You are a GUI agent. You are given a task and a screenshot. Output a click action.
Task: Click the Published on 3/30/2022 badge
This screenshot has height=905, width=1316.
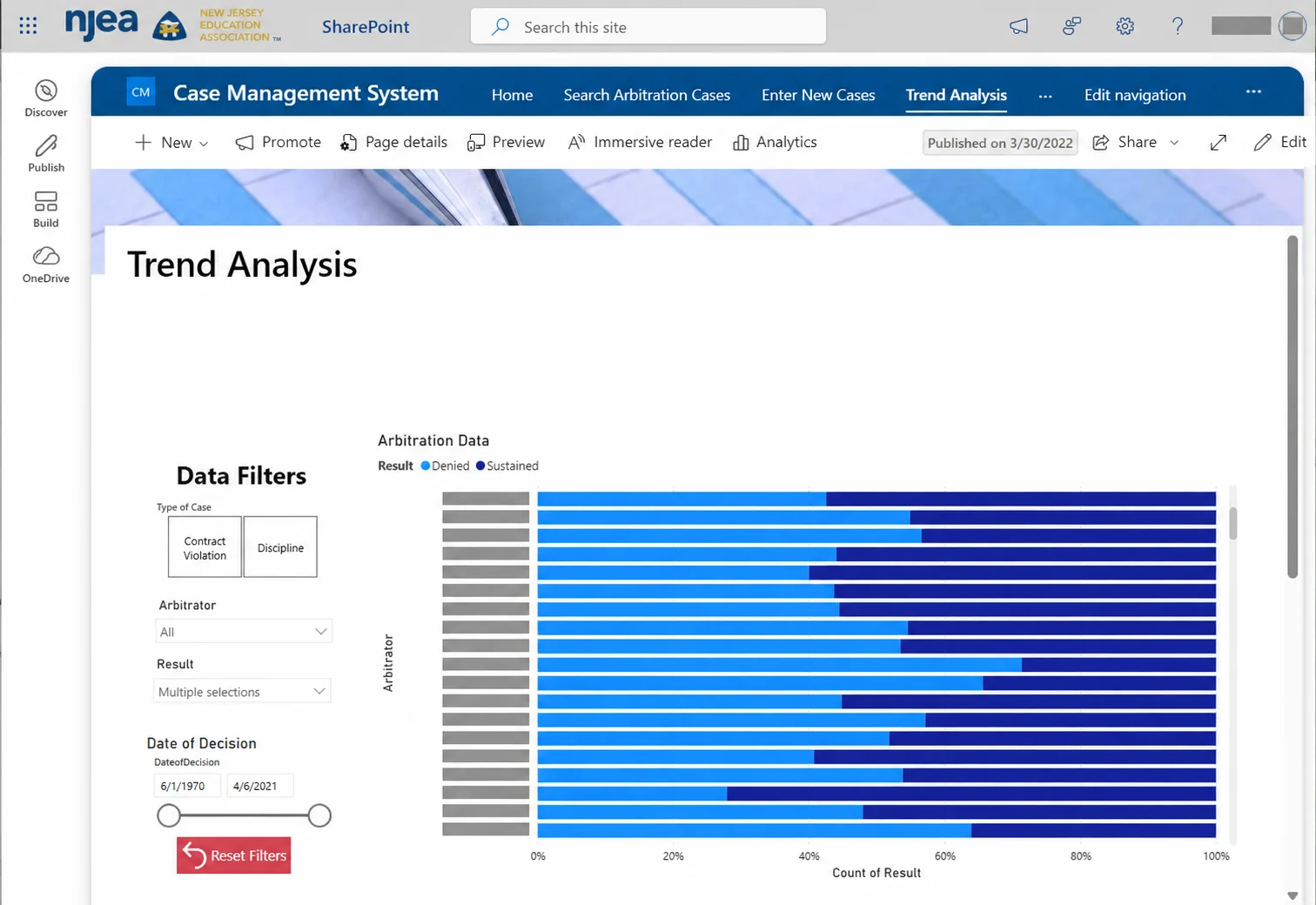point(1000,143)
